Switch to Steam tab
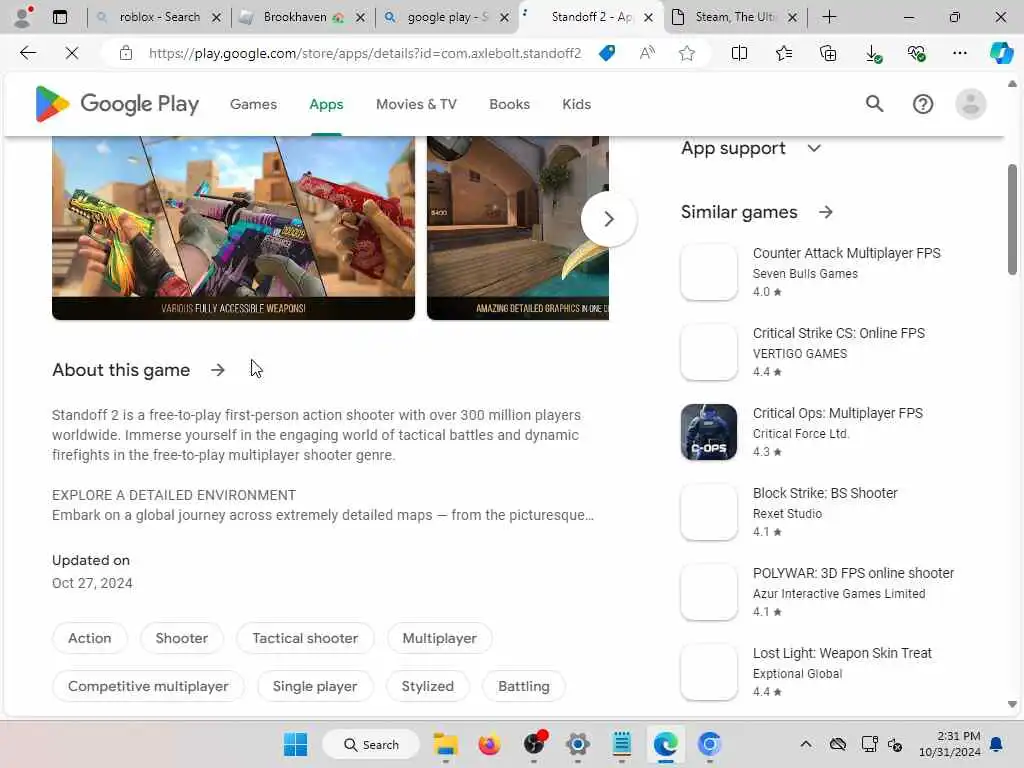The height and width of the screenshot is (768, 1024). [733, 17]
